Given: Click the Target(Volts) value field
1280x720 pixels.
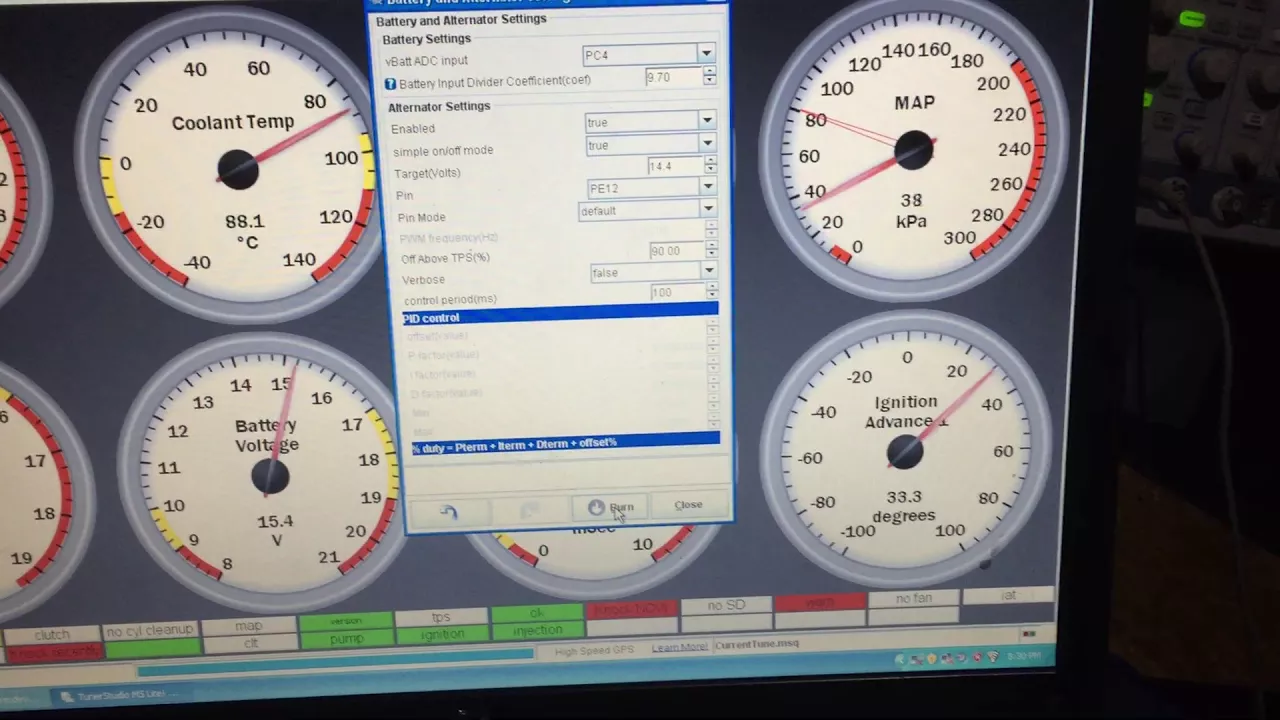Looking at the screenshot, I should (x=675, y=166).
